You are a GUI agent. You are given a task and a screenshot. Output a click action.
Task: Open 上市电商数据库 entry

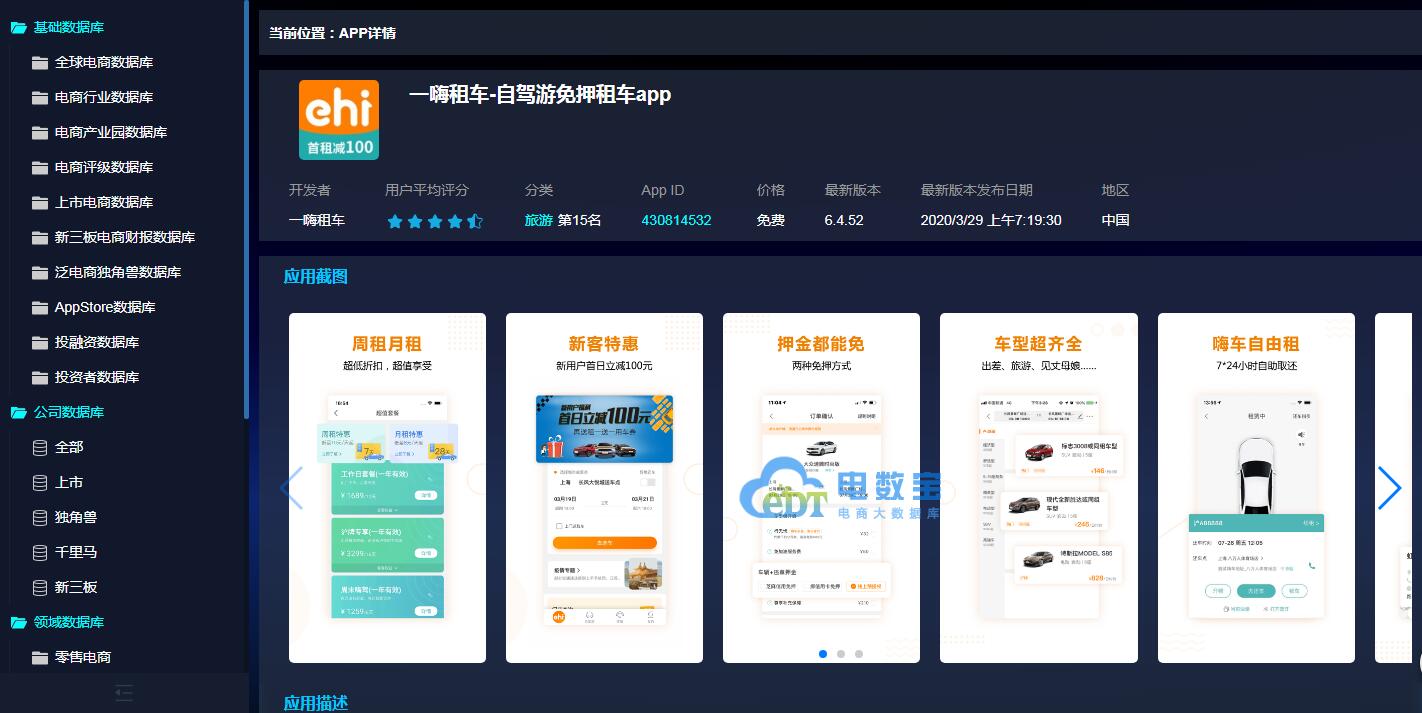(104, 202)
